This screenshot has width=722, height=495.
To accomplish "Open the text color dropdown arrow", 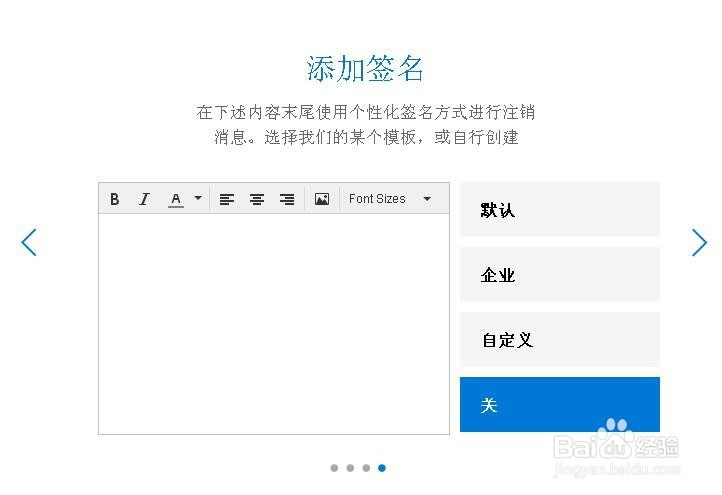I will tap(198, 198).
